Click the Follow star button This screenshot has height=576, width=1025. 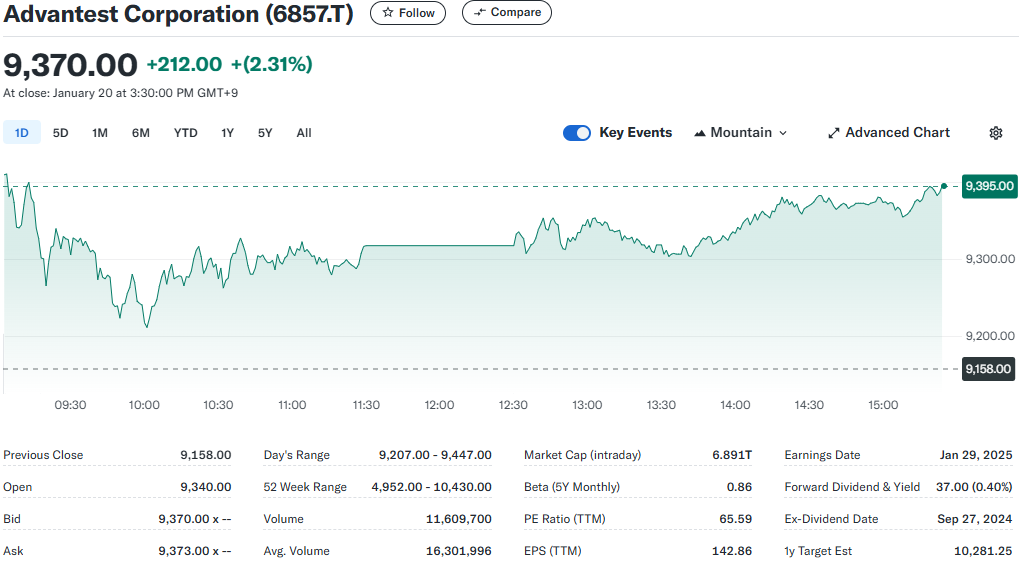(408, 13)
